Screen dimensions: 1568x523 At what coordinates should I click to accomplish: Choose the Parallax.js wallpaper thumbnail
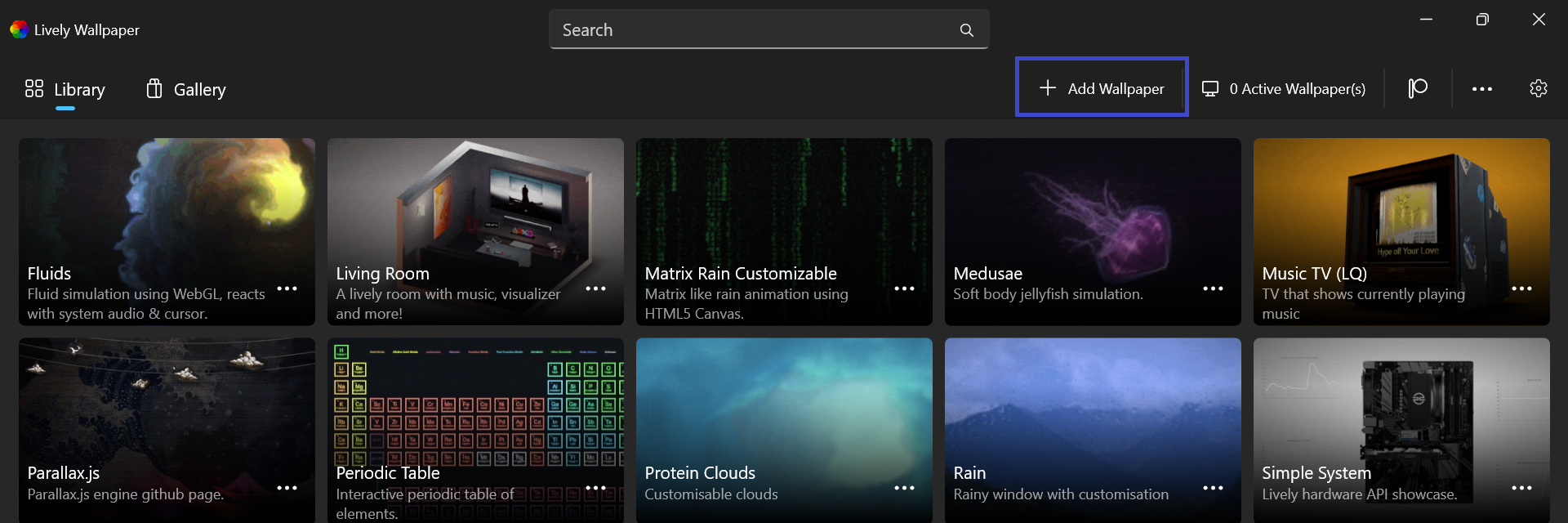[167, 409]
